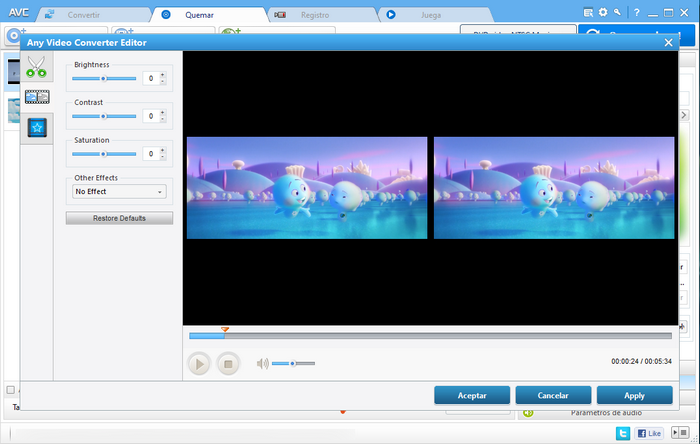Click the Twitter share icon
This screenshot has height=444, width=700.
coord(623,433)
